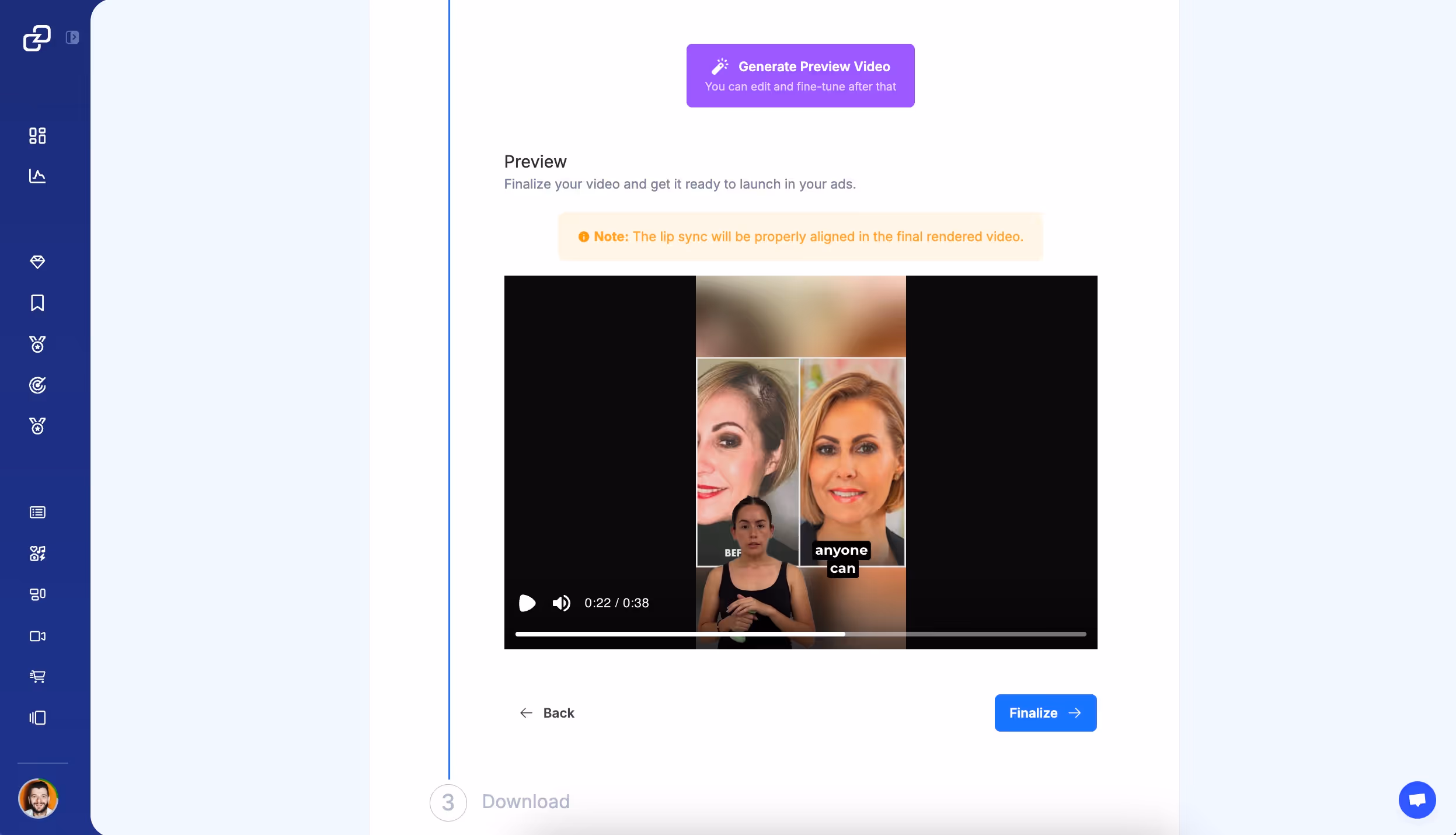Mute the preview video audio

[x=561, y=603]
